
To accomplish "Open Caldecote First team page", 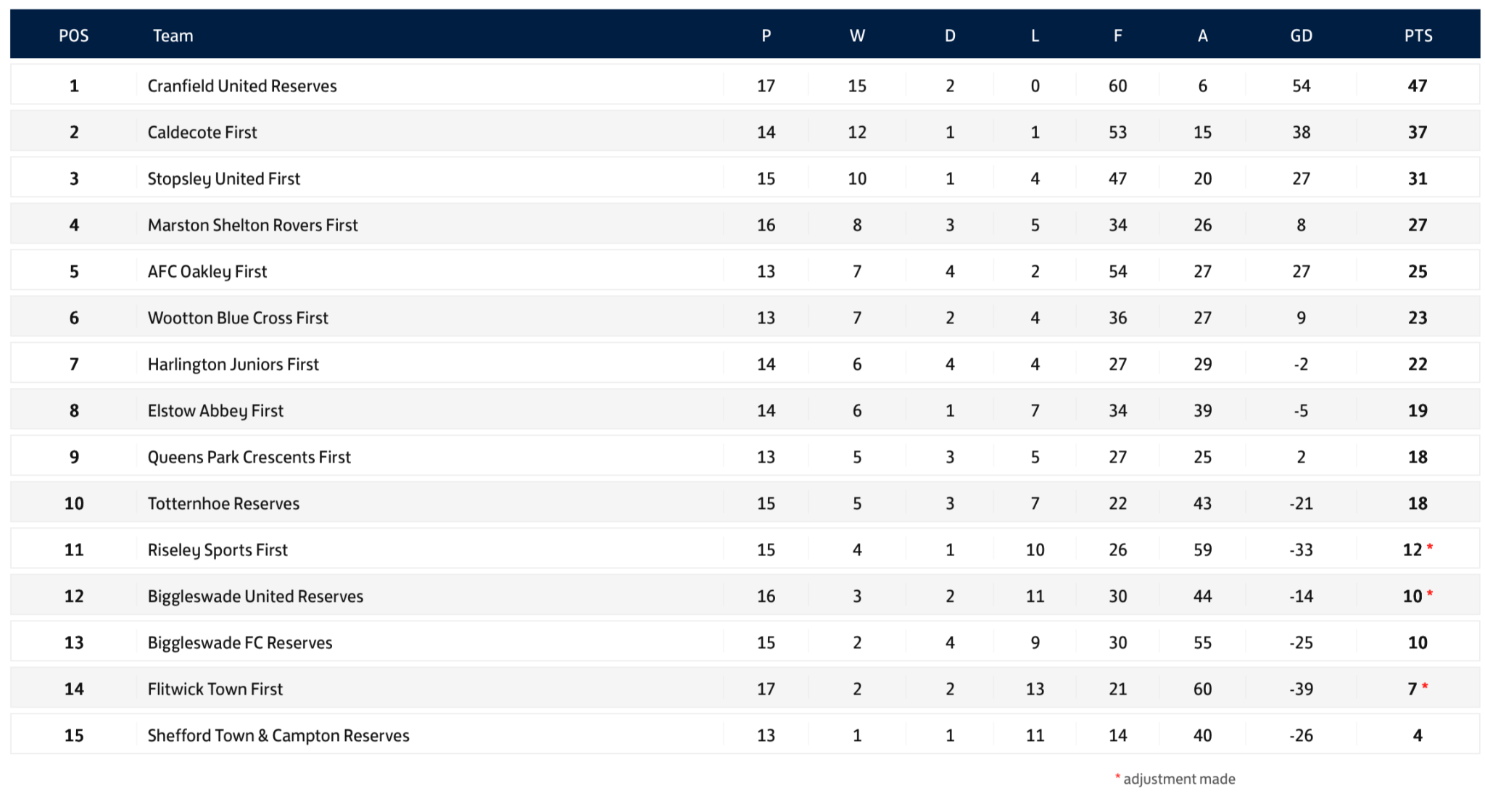I will [202, 132].
